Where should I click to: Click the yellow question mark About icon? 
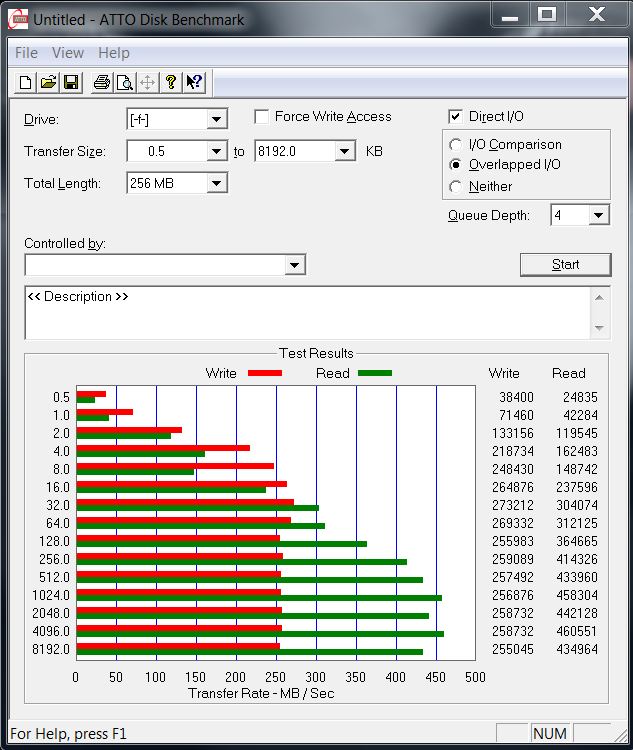coord(171,83)
